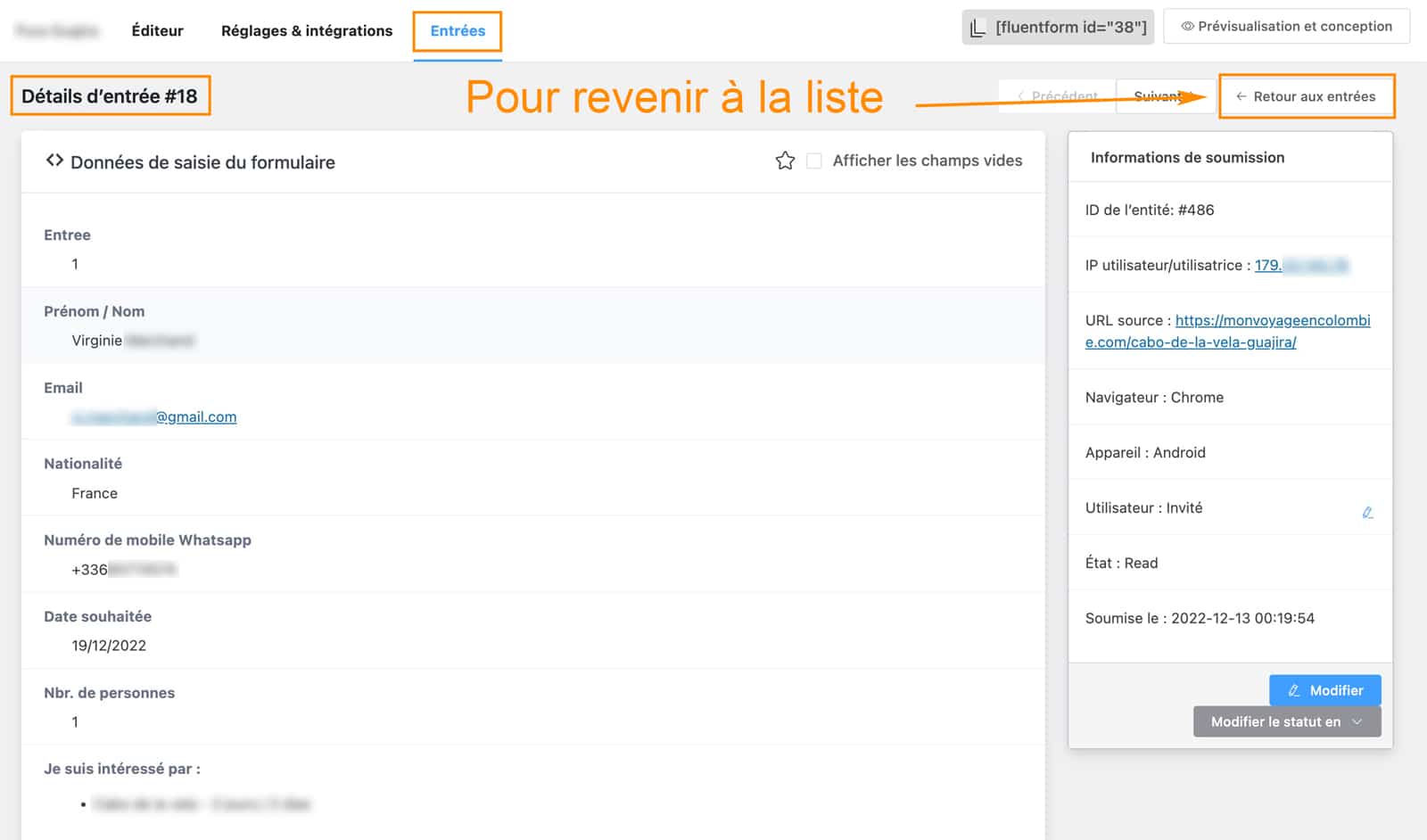Click the pencil icon inside the Modifier button
Screen dimensions: 1427x840
1295,690
